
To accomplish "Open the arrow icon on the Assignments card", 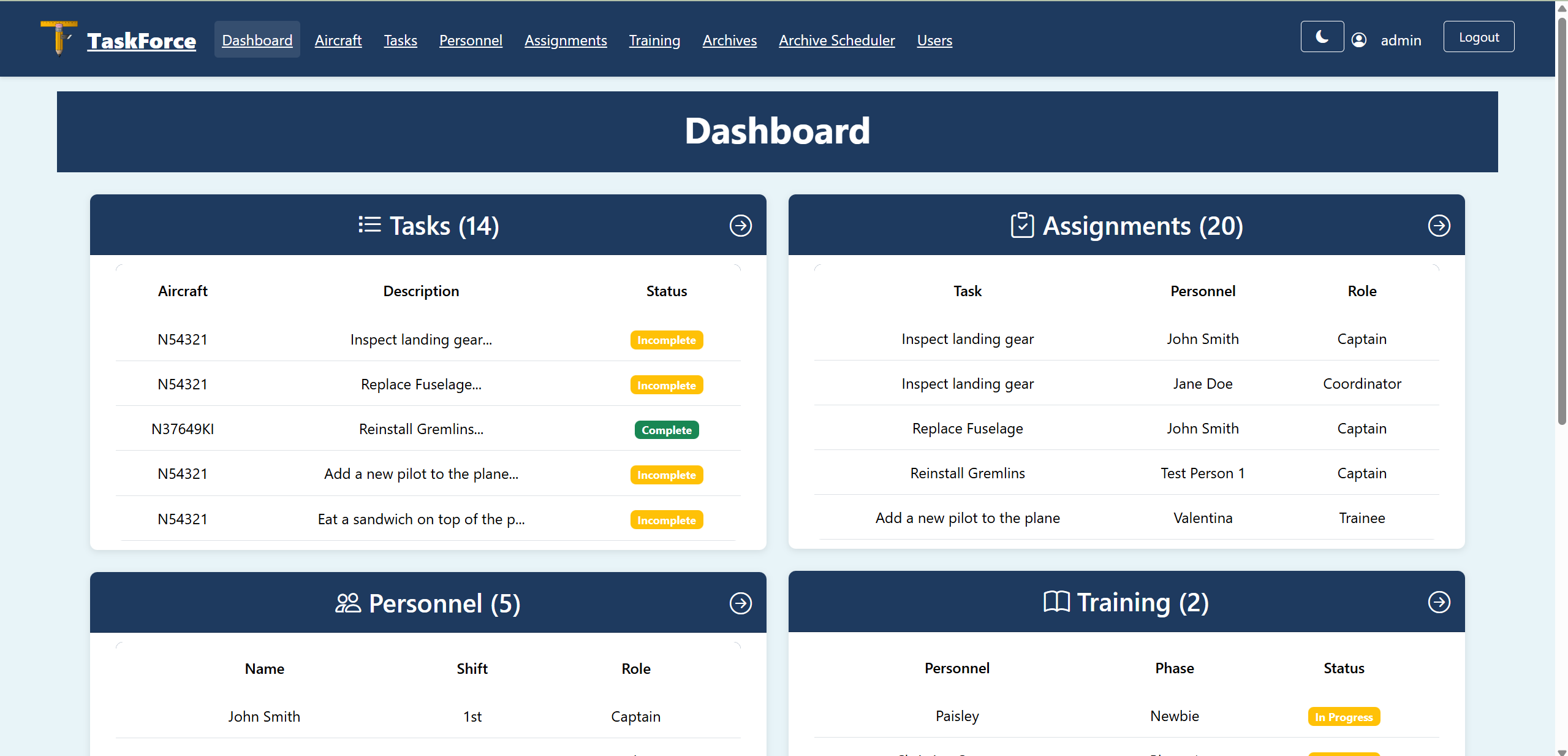I will pos(1439,226).
